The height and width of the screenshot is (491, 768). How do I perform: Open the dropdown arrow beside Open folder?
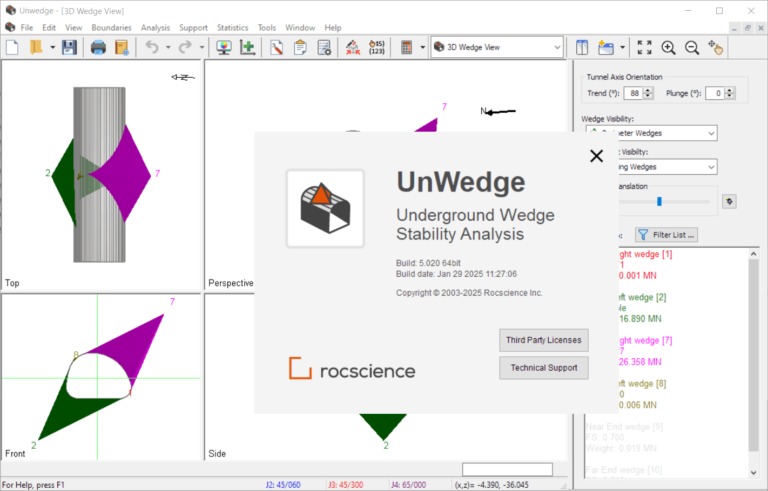52,48
